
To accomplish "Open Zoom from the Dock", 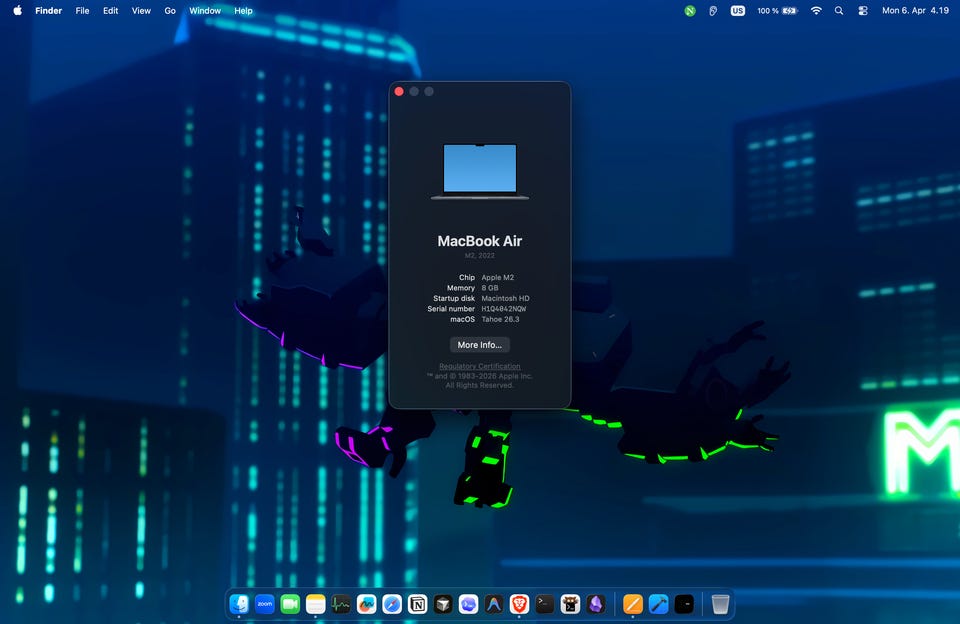I will click(x=265, y=604).
